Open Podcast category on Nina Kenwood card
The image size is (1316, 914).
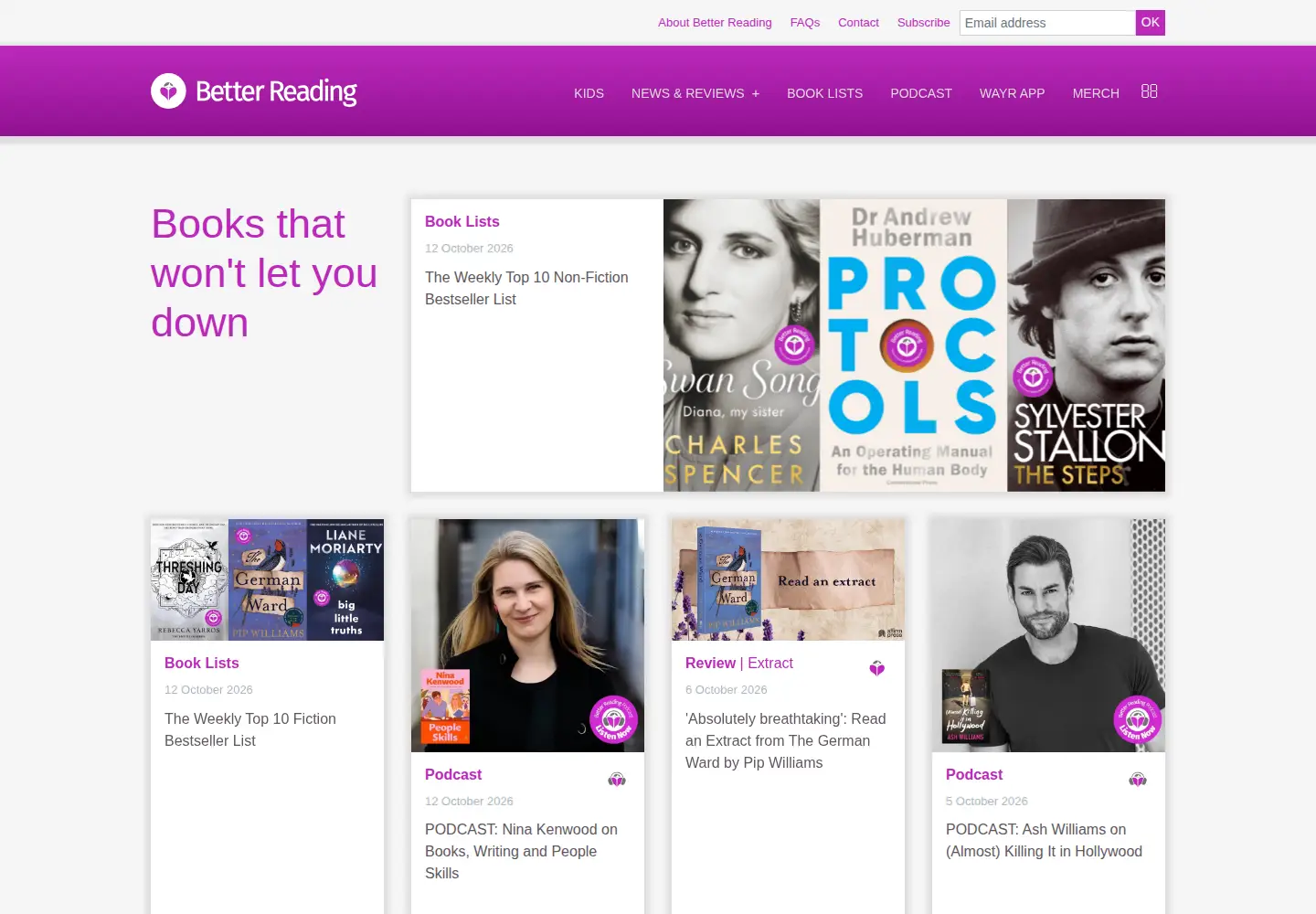(x=453, y=774)
